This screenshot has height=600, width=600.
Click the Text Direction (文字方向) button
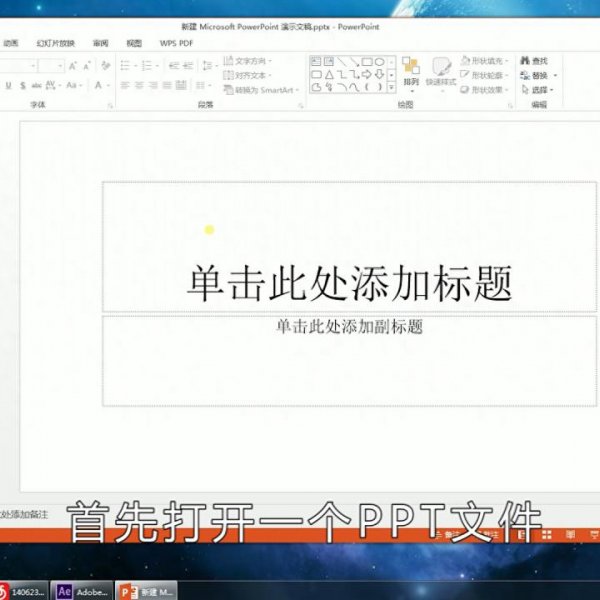[247, 61]
